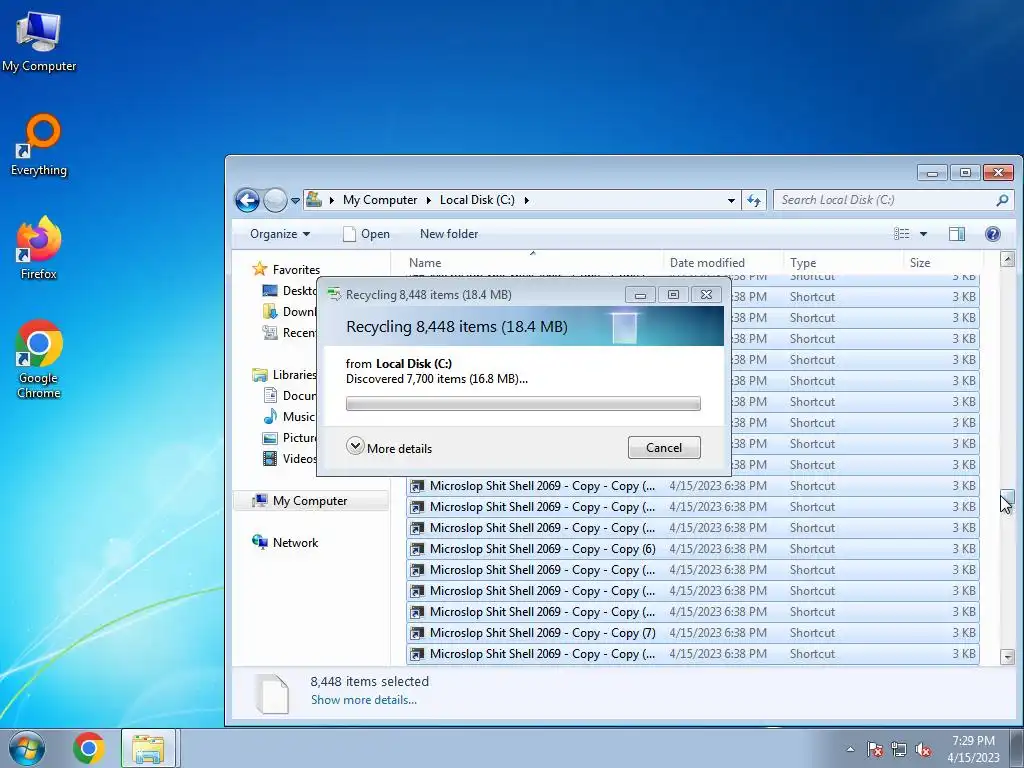Click shortcut icon of the Copy (7) file

point(417,633)
